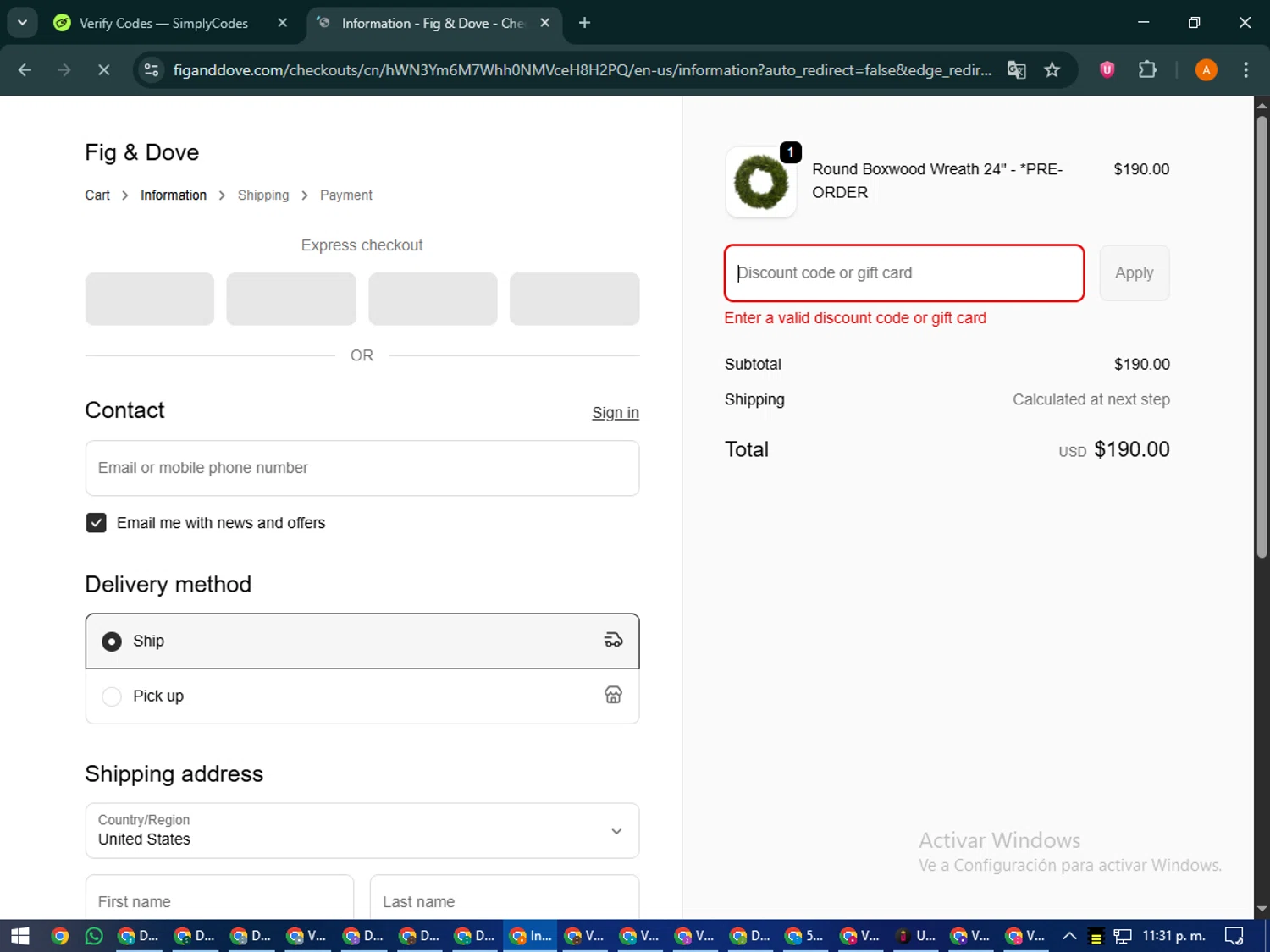
Task: Click the taskbar clock showing 11:31 p. m.
Action: click(x=1173, y=936)
